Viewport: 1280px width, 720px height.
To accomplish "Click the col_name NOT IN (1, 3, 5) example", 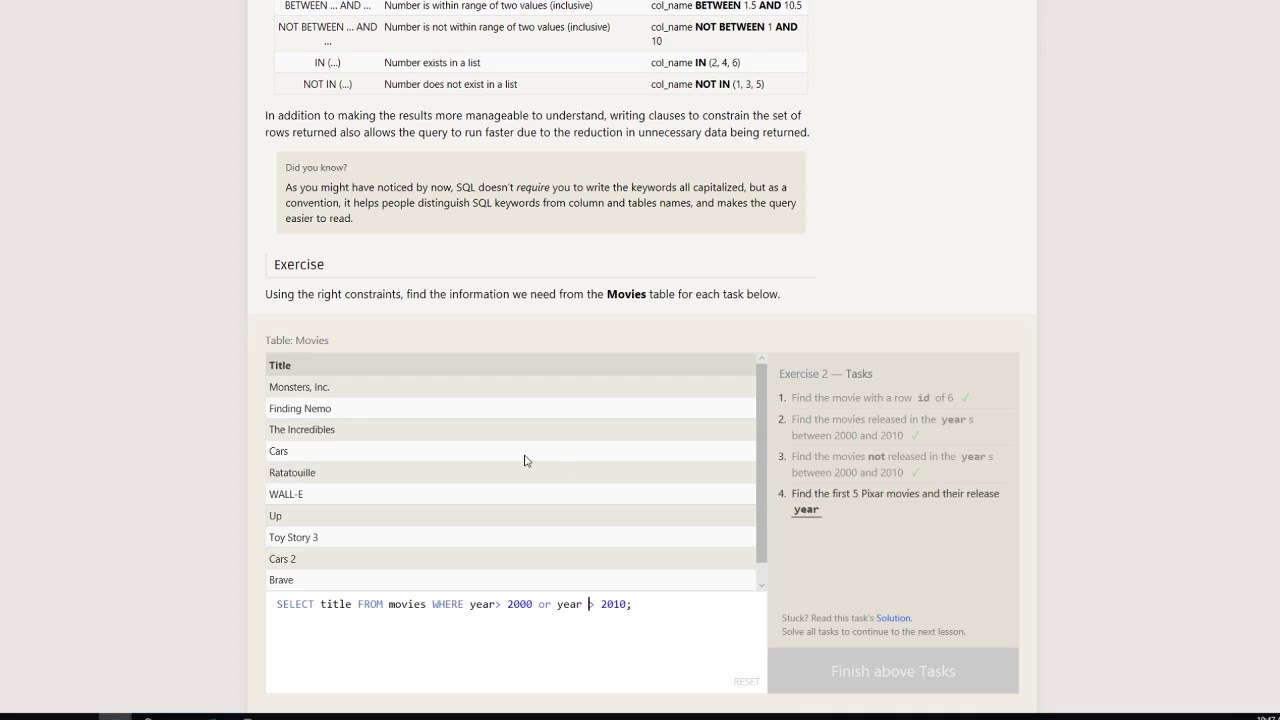I will click(707, 84).
